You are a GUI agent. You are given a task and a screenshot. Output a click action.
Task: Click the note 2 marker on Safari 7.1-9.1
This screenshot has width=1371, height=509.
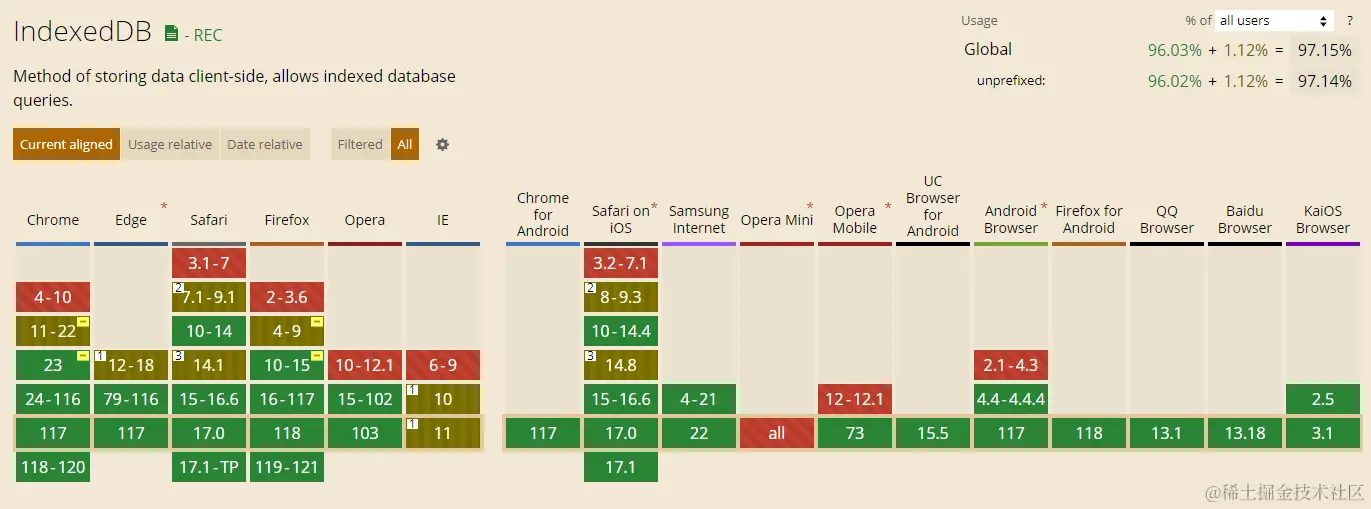(x=178, y=288)
